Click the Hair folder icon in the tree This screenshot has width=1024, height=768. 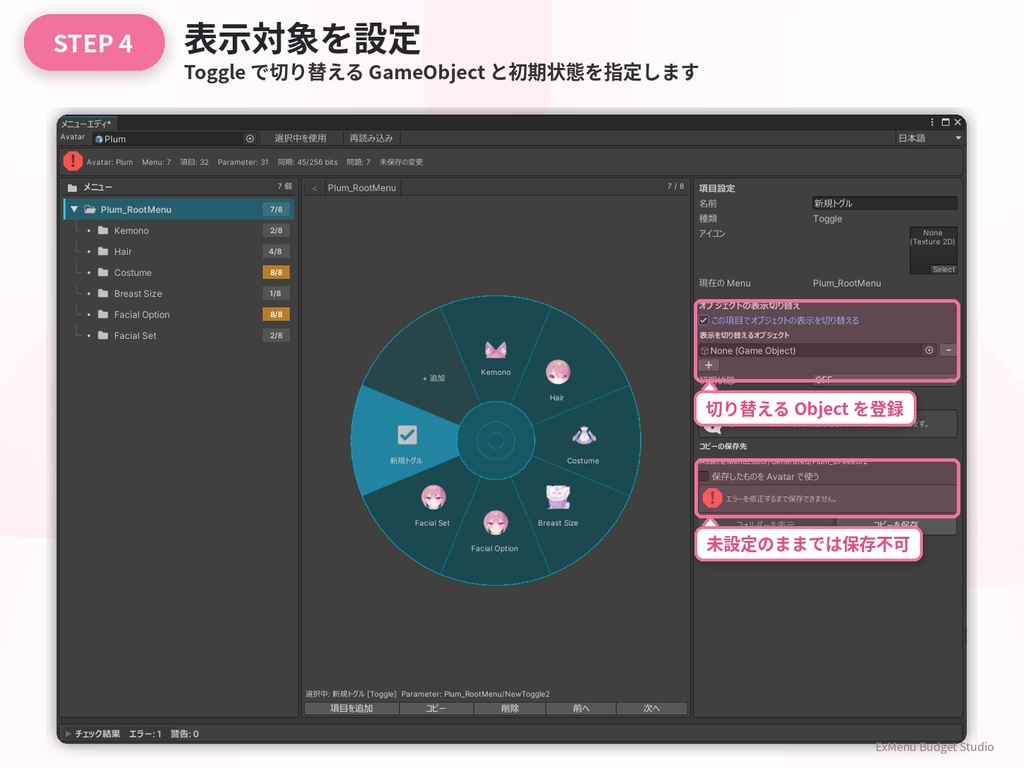pos(103,251)
